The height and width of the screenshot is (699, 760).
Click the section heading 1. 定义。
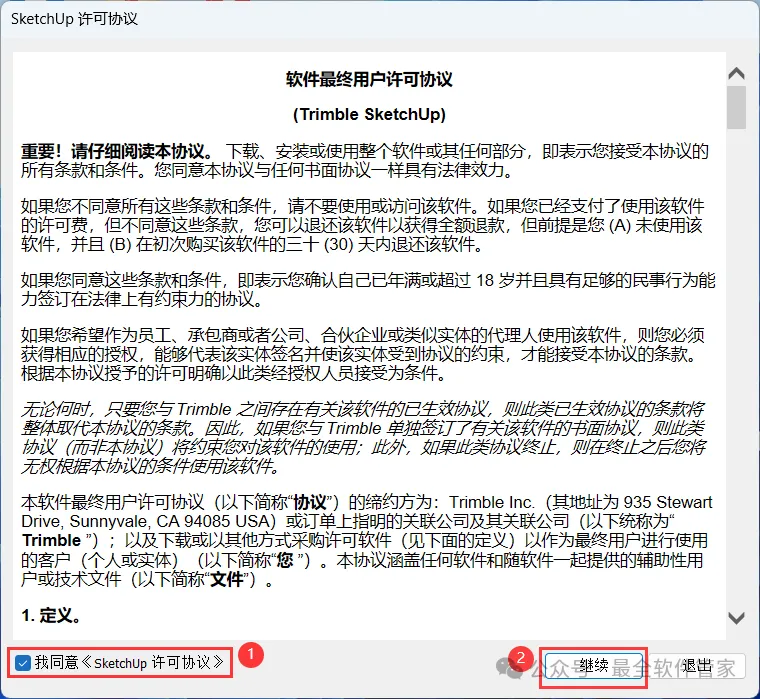pos(51,616)
